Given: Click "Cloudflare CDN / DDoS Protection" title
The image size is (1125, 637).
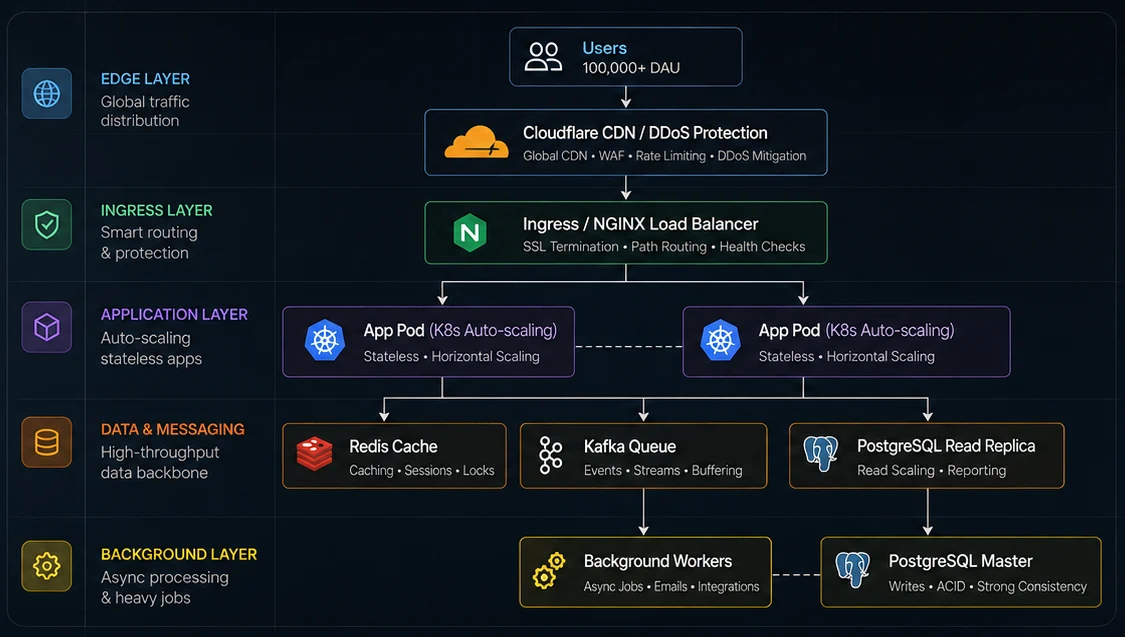Looking at the screenshot, I should pos(645,133).
